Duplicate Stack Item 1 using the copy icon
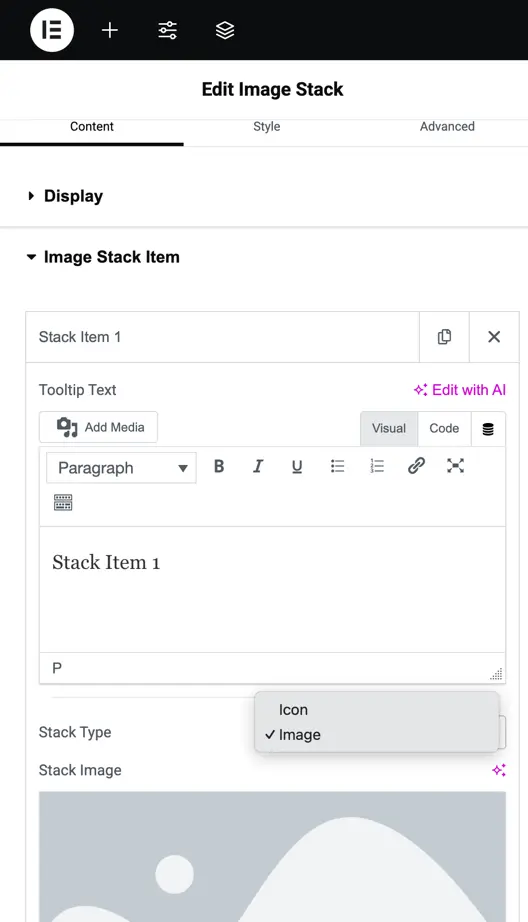528x922 pixels. pos(445,337)
